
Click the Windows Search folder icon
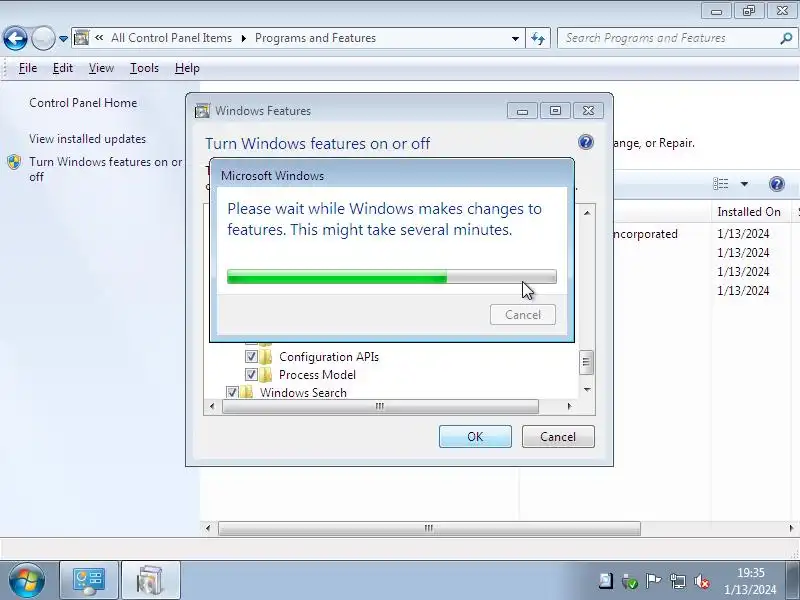(247, 392)
